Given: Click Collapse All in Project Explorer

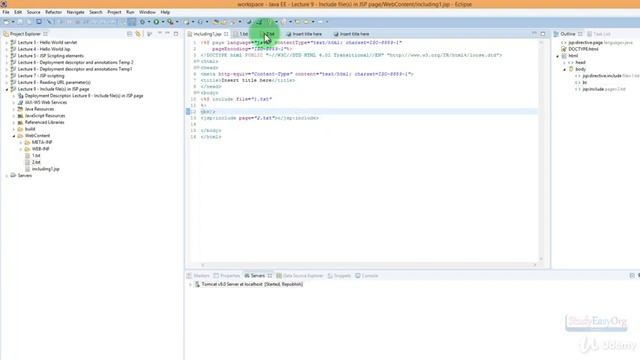Looking at the screenshot, I should pos(129,34).
